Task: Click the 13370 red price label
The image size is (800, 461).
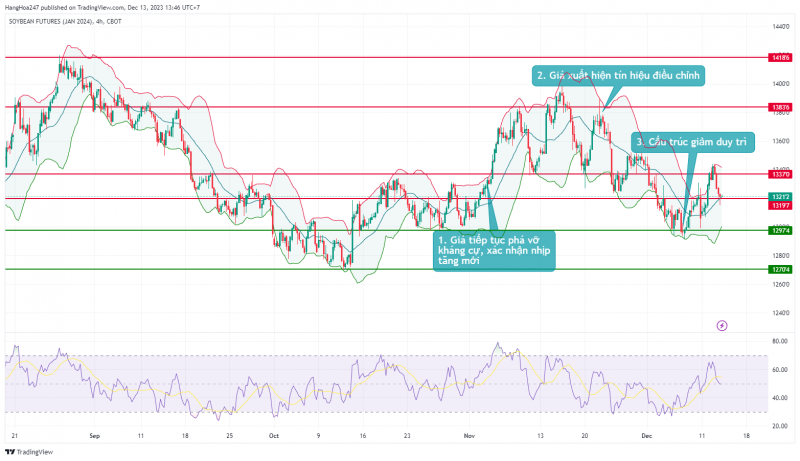Action: point(780,174)
